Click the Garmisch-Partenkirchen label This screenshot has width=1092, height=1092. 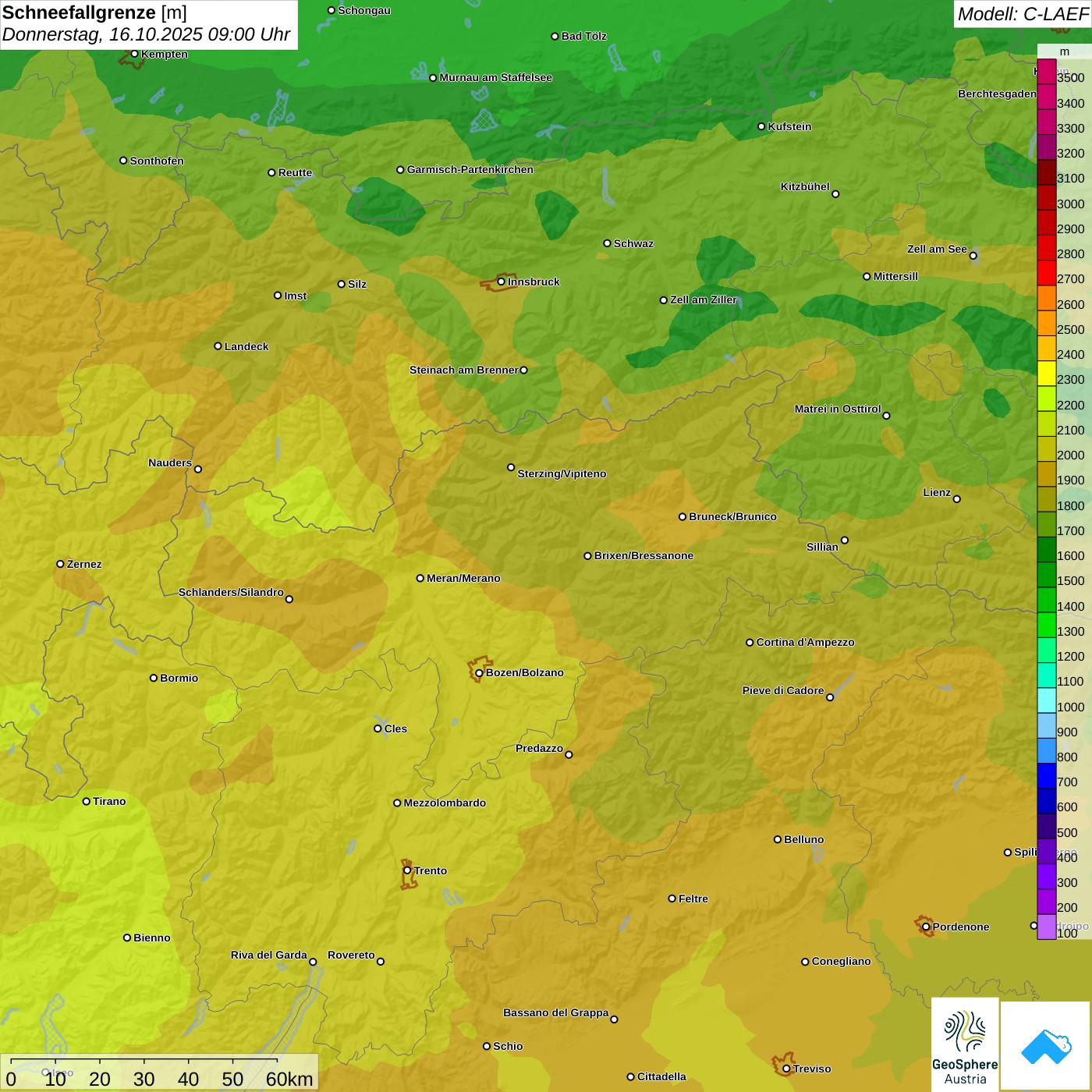[x=470, y=169]
